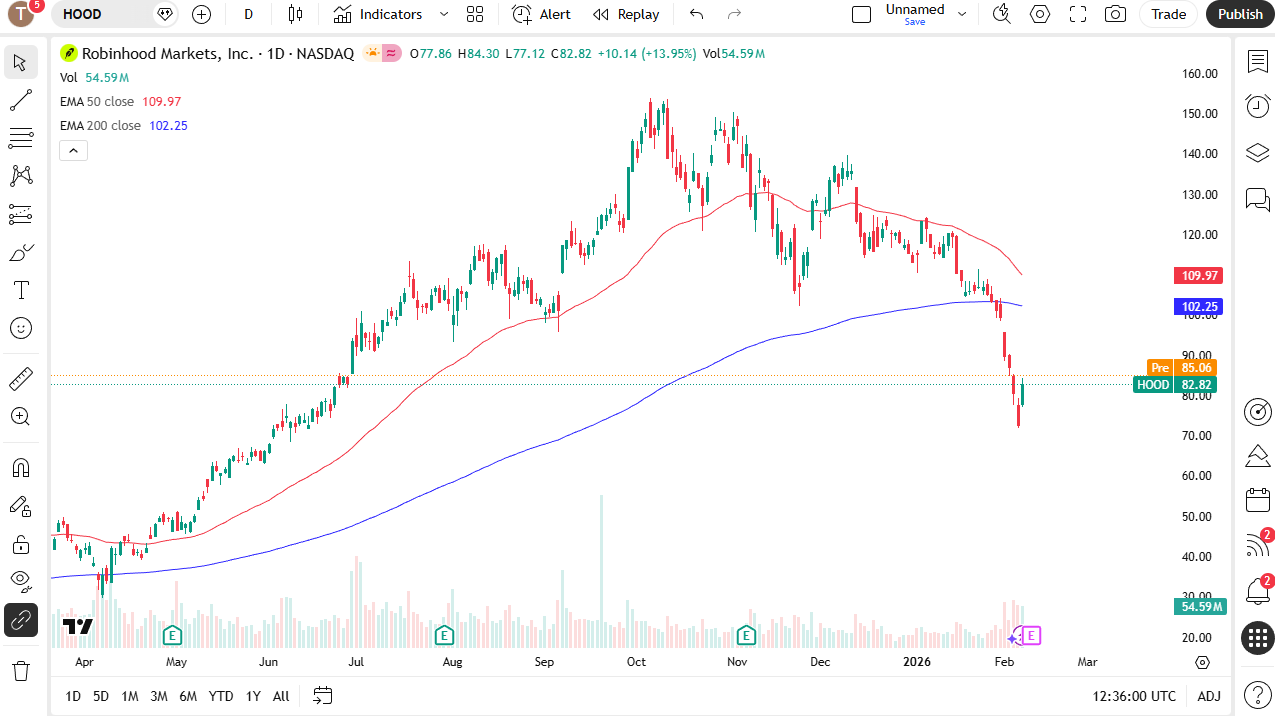The height and width of the screenshot is (716, 1275).
Task: Remove drawings with trash icon
Action: [x=21, y=670]
